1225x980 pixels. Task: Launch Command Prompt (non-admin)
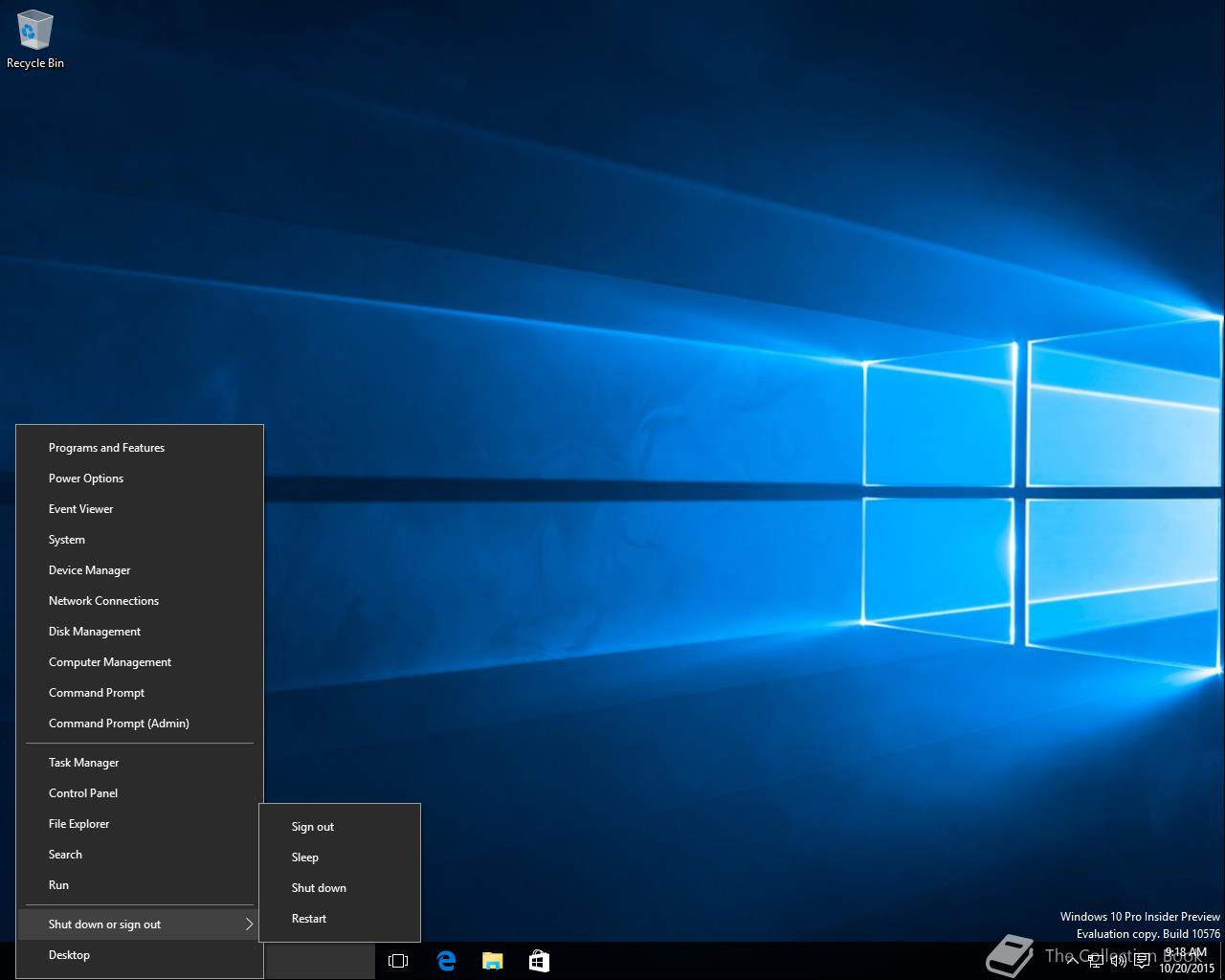[140, 693]
